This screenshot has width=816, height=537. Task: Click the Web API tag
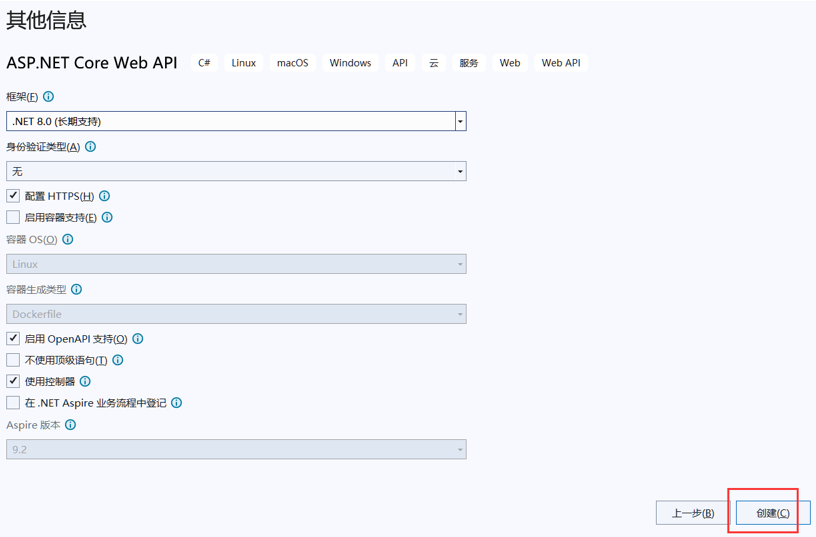(560, 62)
